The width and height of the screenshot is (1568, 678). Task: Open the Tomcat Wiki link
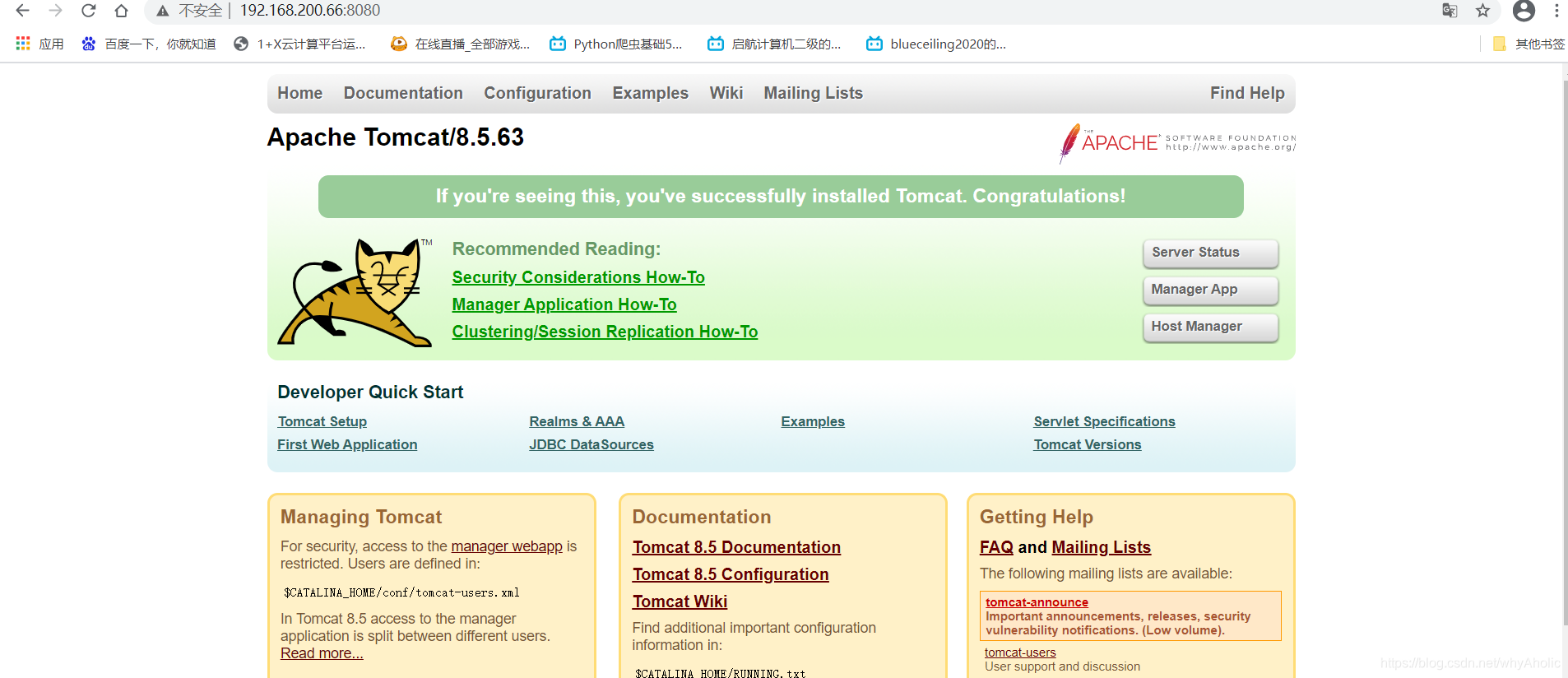click(680, 601)
